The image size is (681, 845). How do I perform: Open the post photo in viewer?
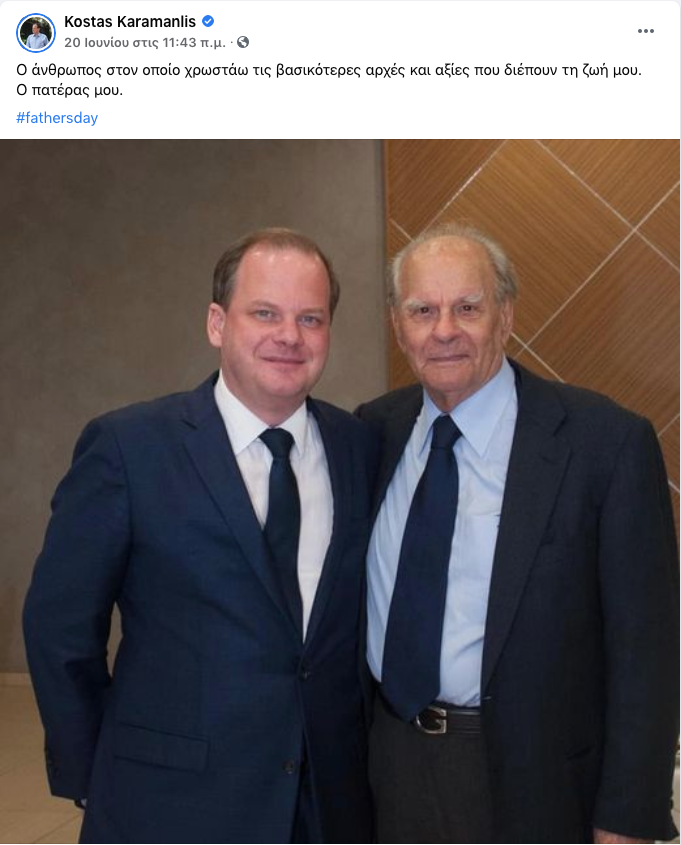(340, 491)
